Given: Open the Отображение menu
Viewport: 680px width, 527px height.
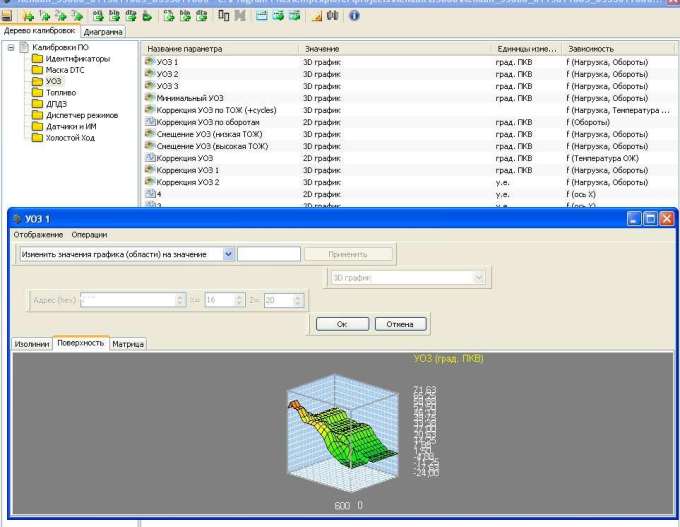Looking at the screenshot, I should (x=38, y=234).
